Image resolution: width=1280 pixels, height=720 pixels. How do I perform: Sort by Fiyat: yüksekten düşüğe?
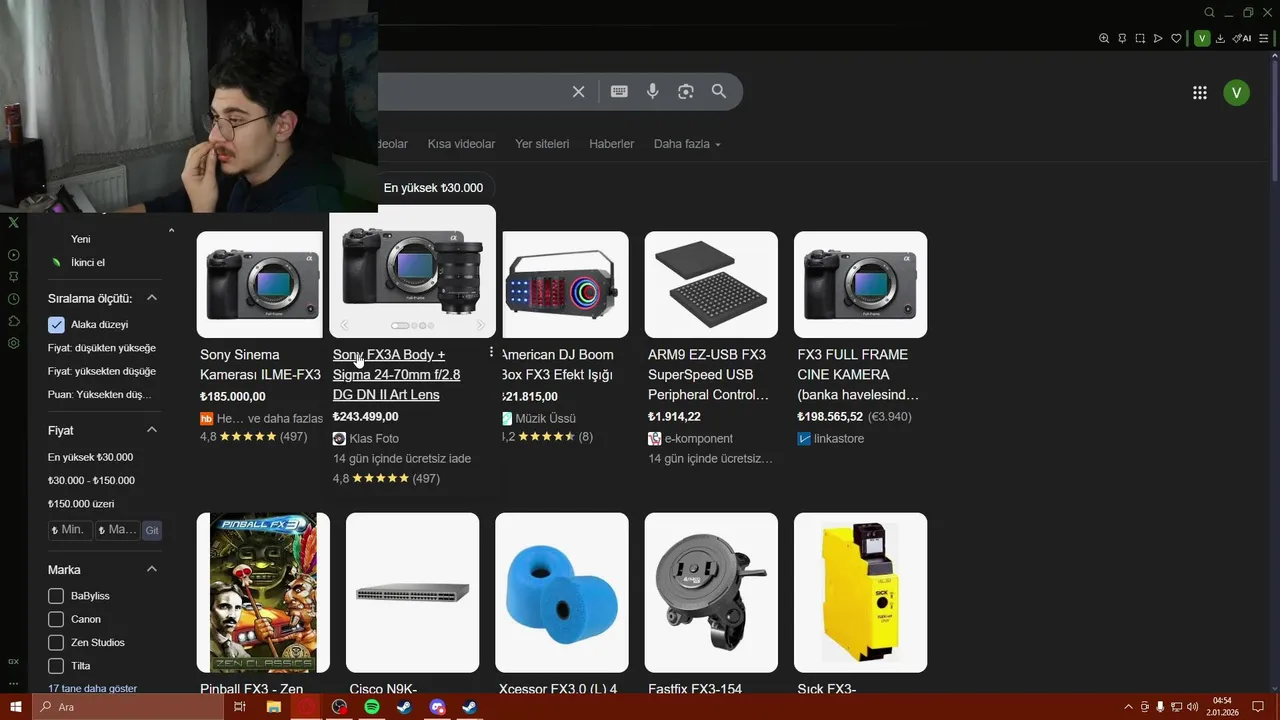point(102,371)
